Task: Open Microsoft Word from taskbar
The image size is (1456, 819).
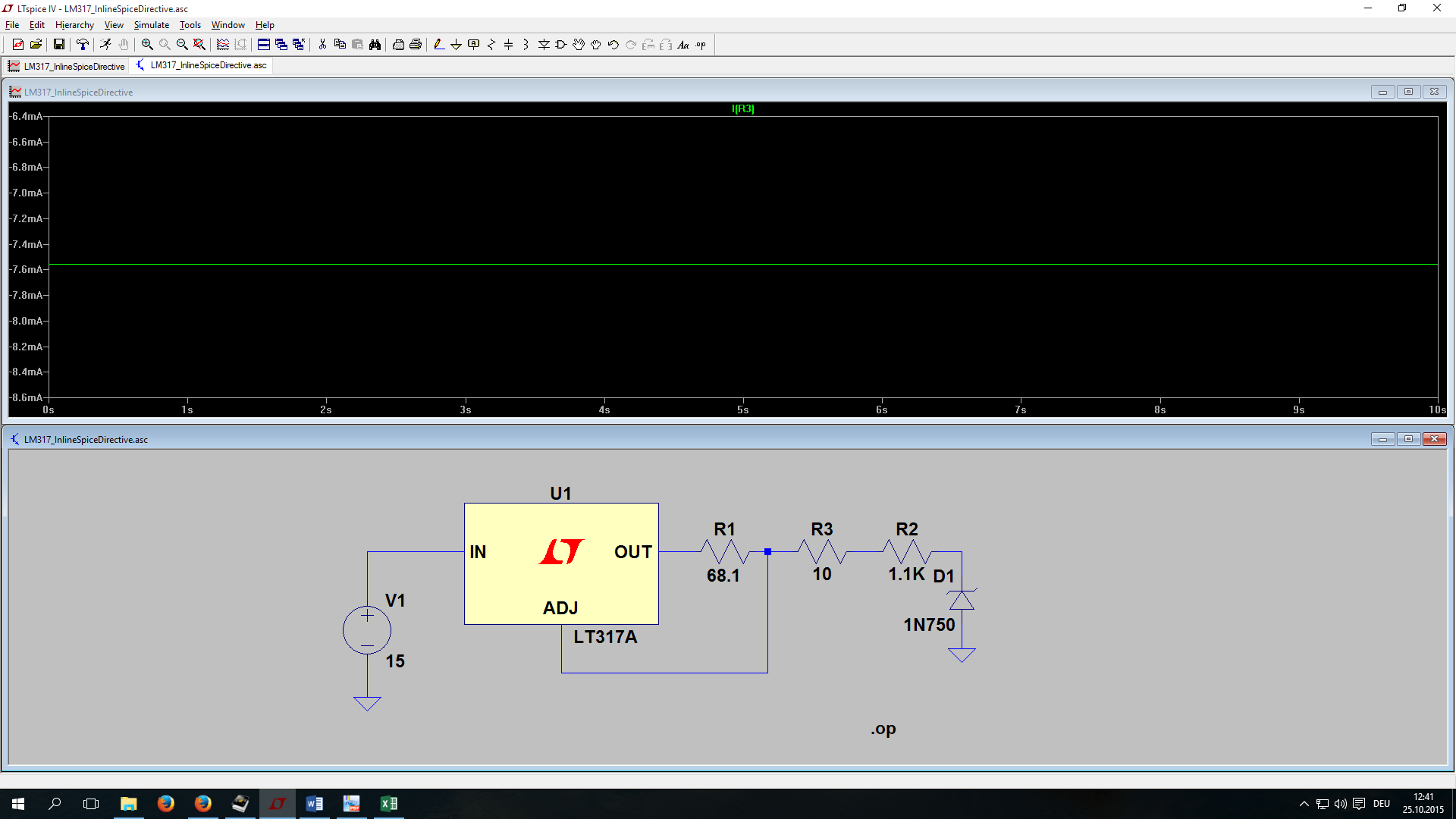Action: [314, 804]
